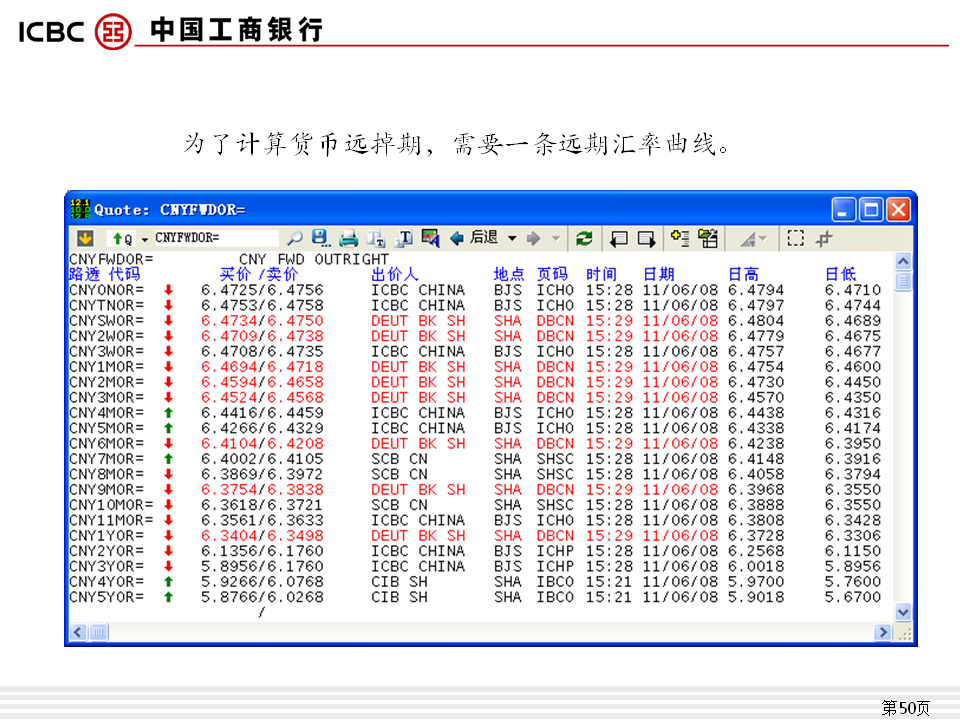Expand the 后退 back history dropdown
Image resolution: width=960 pixels, height=720 pixels.
point(512,239)
